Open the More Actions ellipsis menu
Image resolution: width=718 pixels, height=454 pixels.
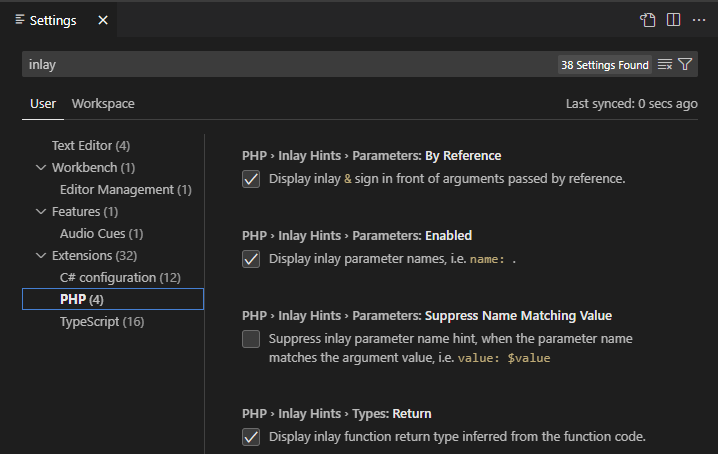pyautogui.click(x=699, y=20)
